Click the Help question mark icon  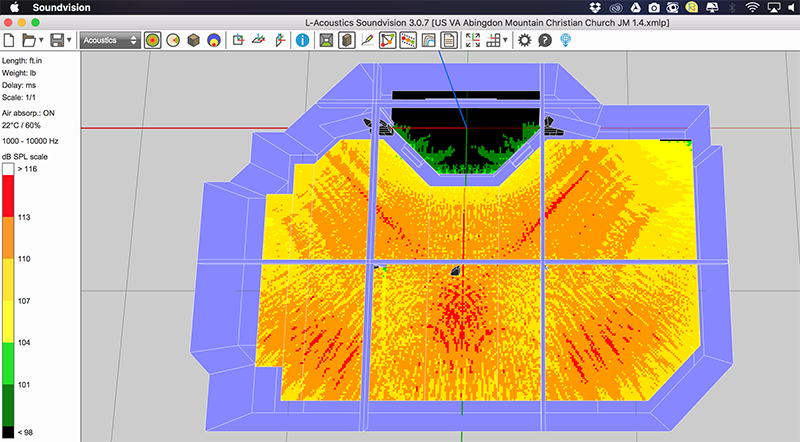point(545,41)
